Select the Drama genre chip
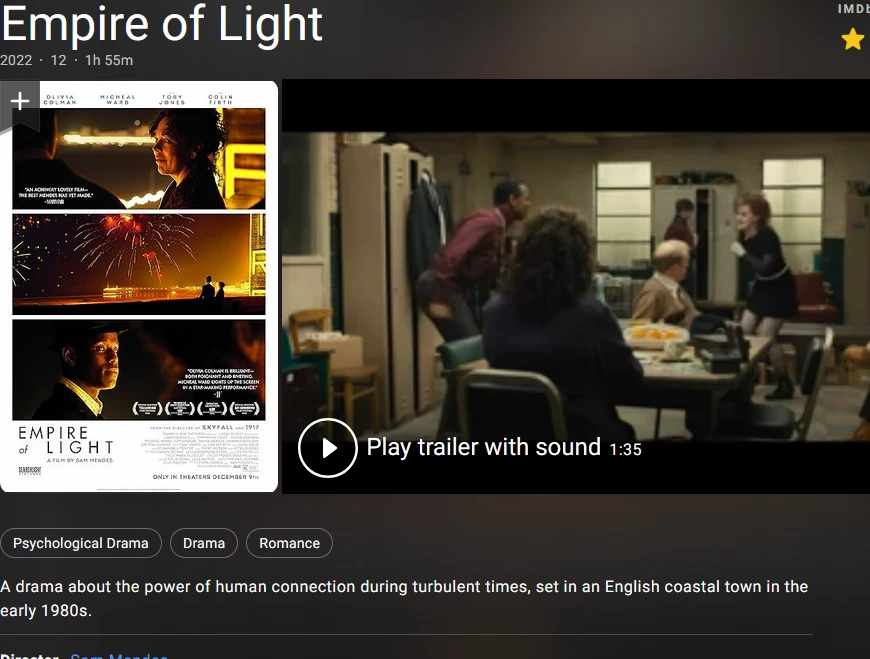The image size is (870, 659). tap(204, 543)
